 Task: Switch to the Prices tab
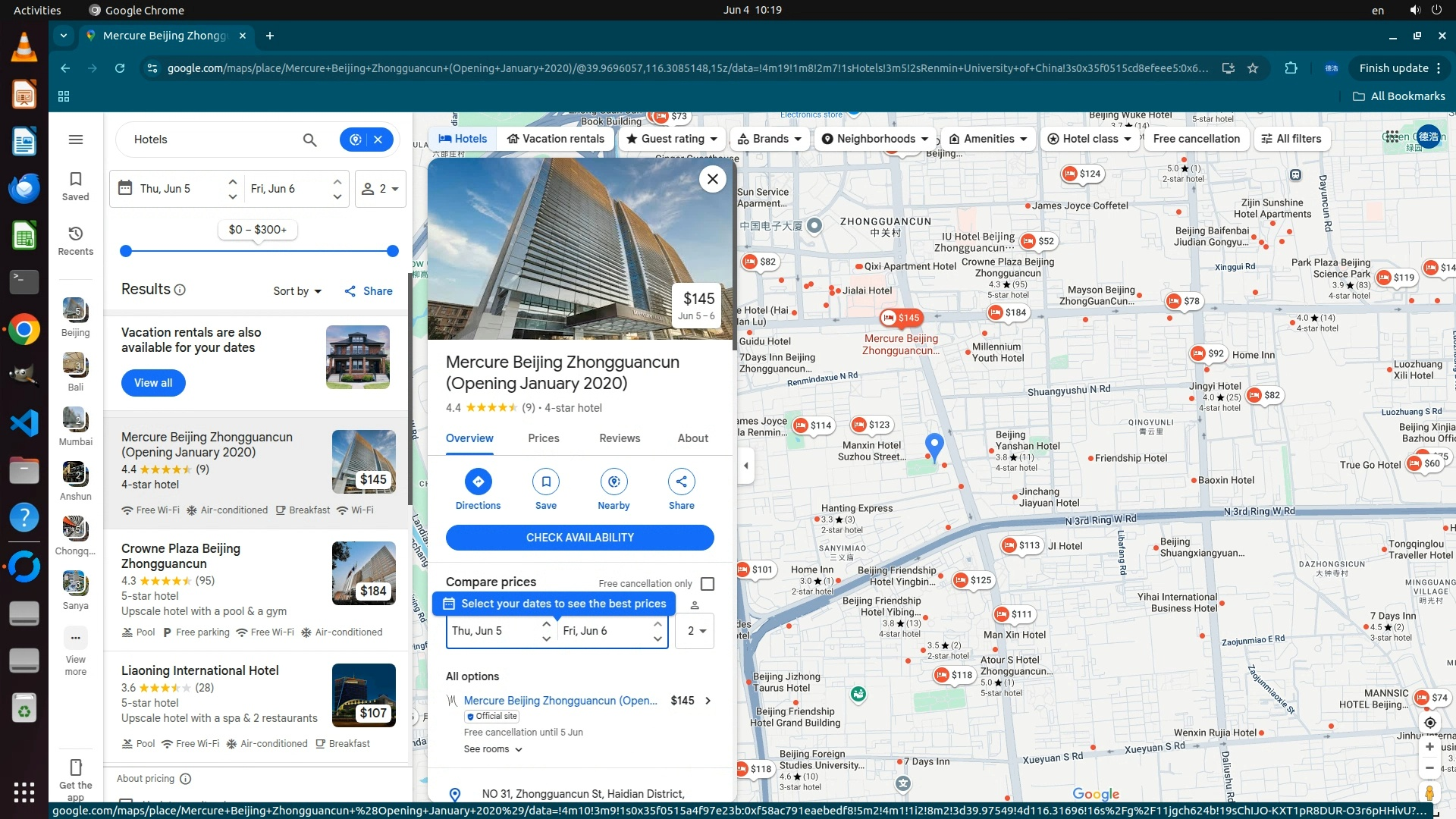544,438
